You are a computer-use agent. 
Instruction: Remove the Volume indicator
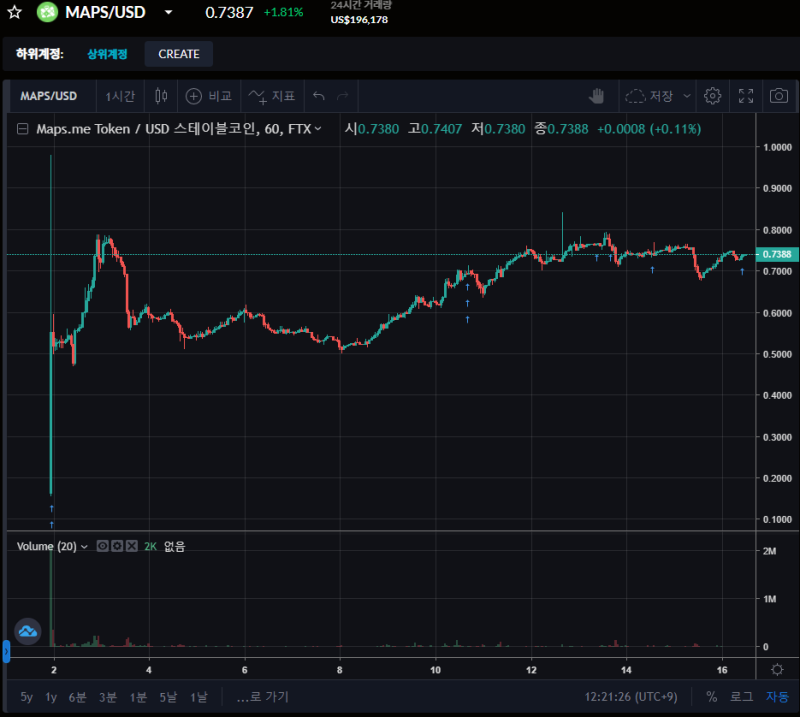pyautogui.click(x=132, y=547)
